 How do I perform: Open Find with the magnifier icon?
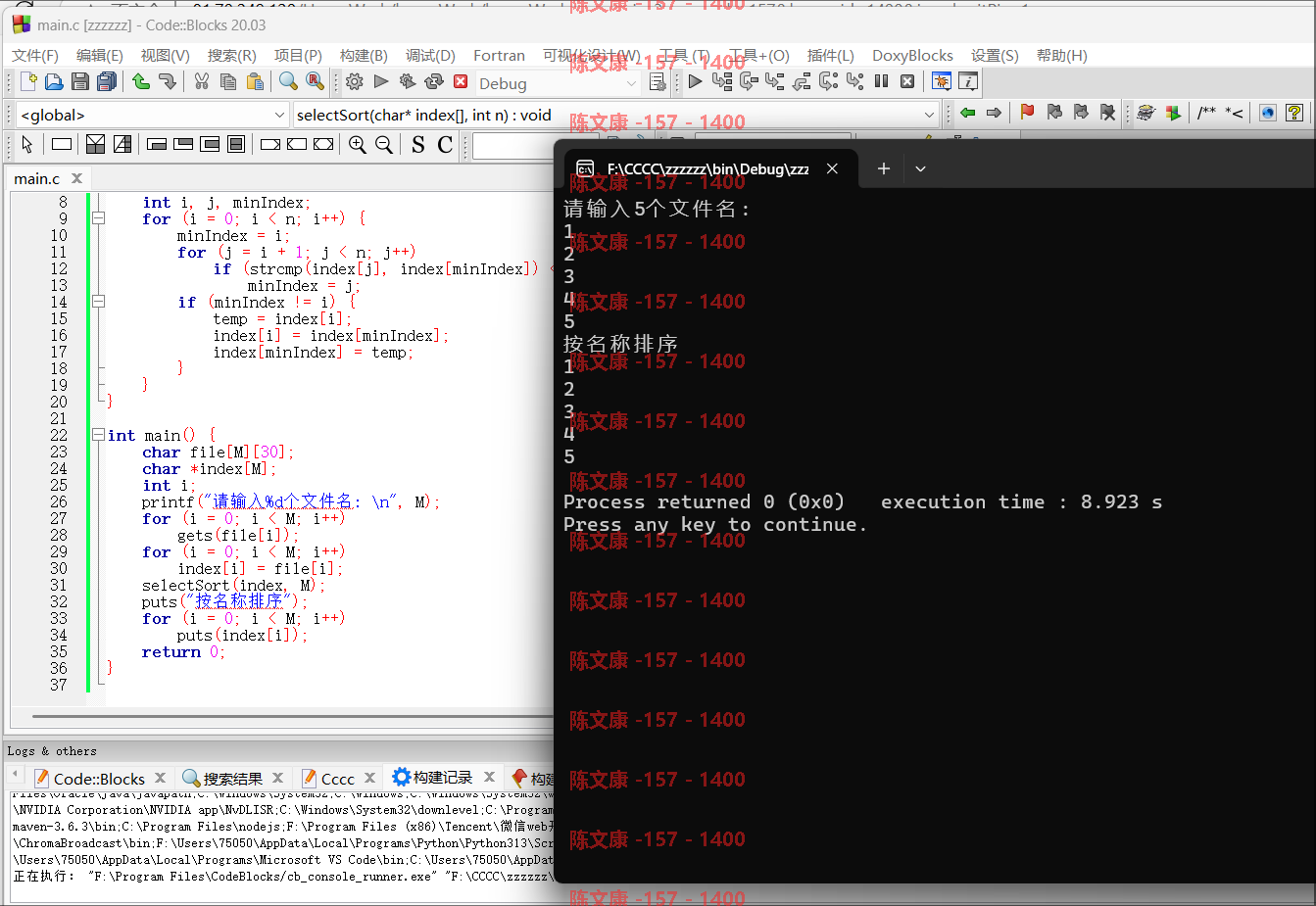288,81
